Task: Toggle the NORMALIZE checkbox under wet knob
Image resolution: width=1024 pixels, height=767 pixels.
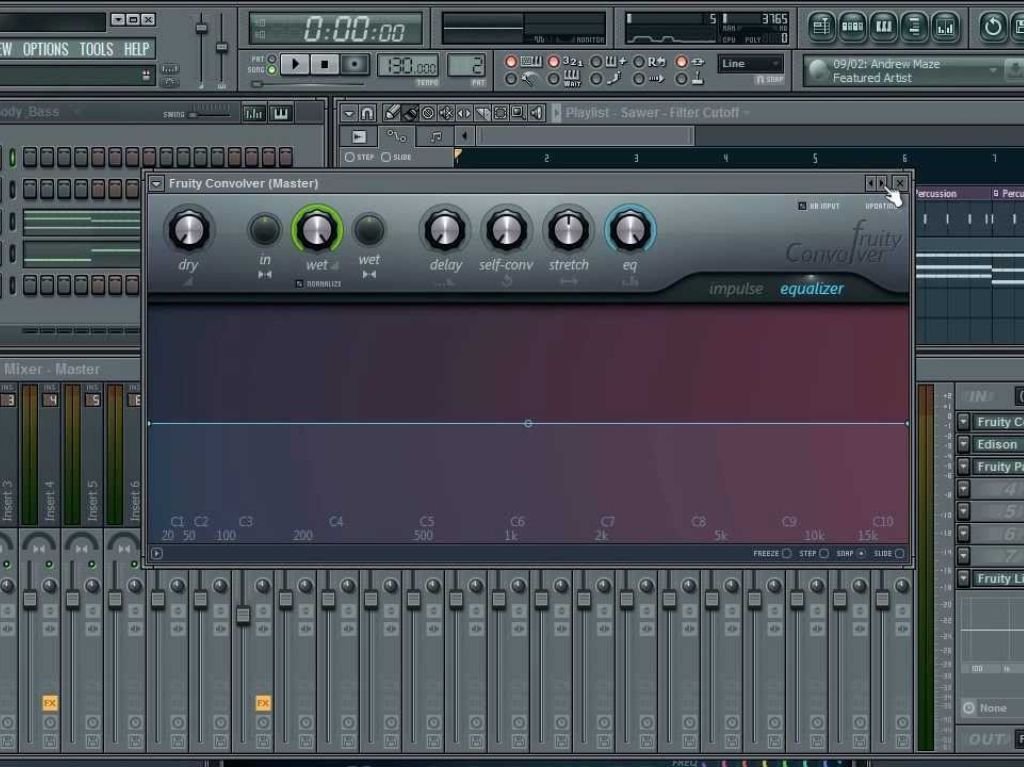Action: pyautogui.click(x=299, y=284)
